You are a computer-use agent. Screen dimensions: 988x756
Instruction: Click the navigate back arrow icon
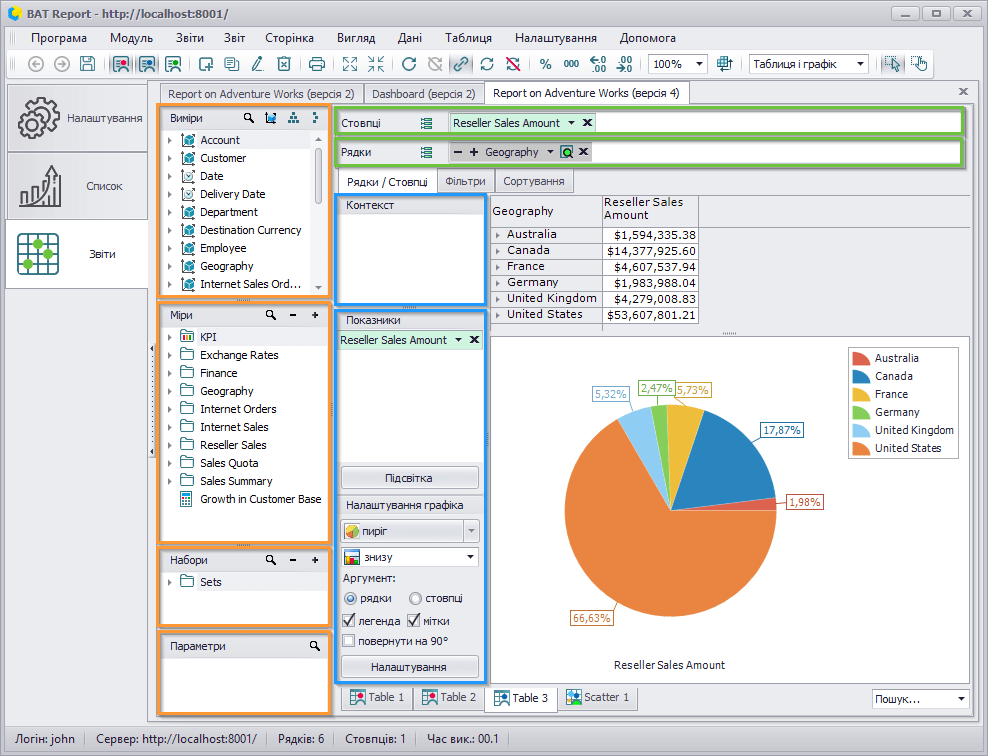pyautogui.click(x=36, y=64)
